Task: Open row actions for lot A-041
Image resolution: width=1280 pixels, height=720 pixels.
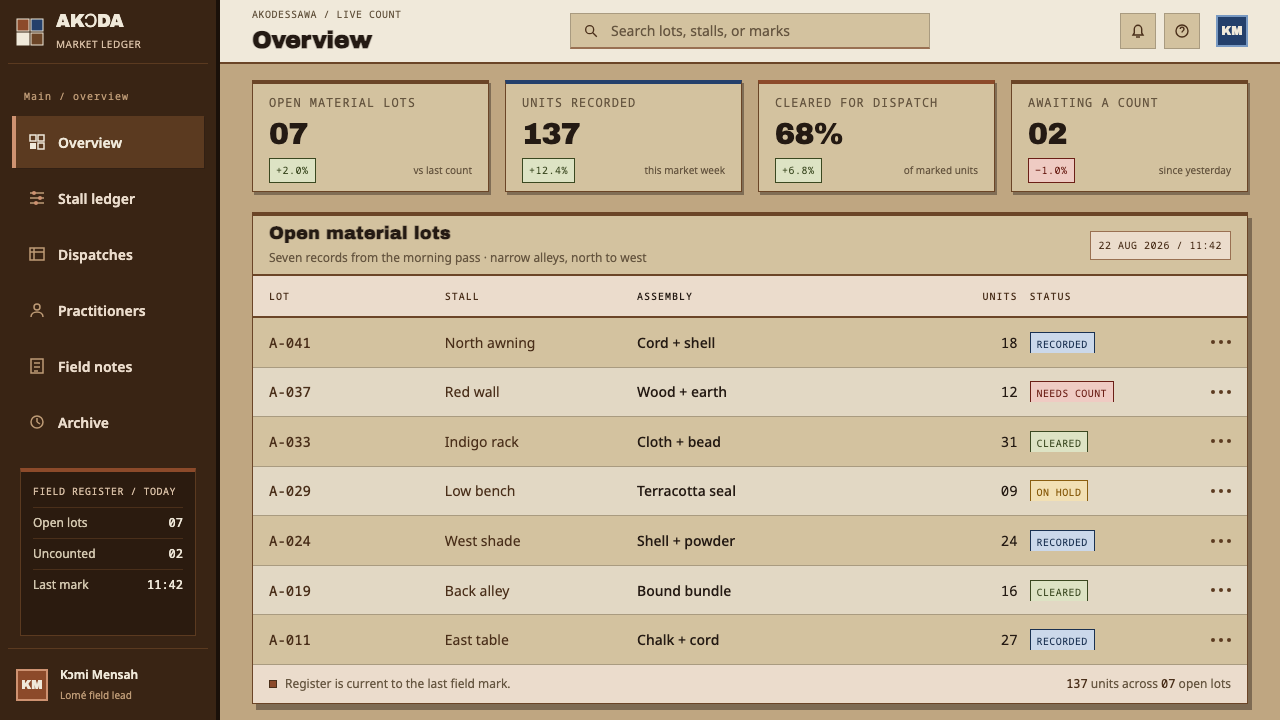Action: pyautogui.click(x=1221, y=342)
